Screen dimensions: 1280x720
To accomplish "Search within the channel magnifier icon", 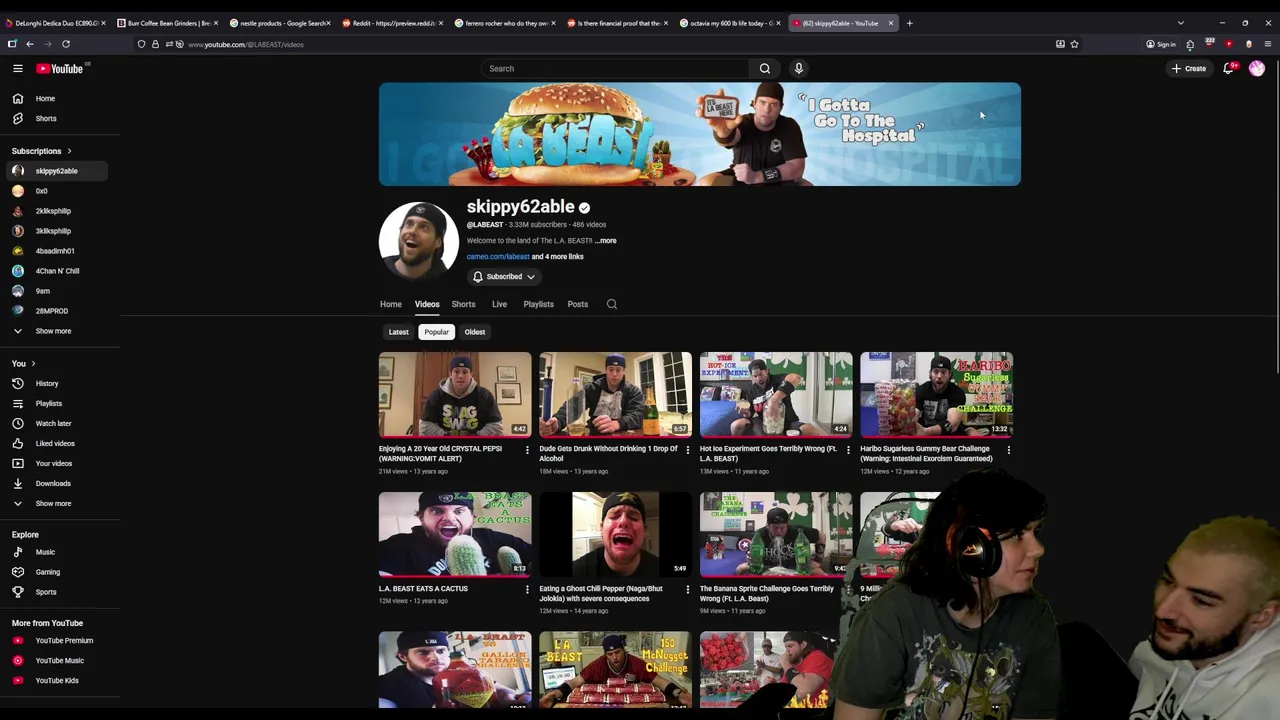I will coord(612,304).
